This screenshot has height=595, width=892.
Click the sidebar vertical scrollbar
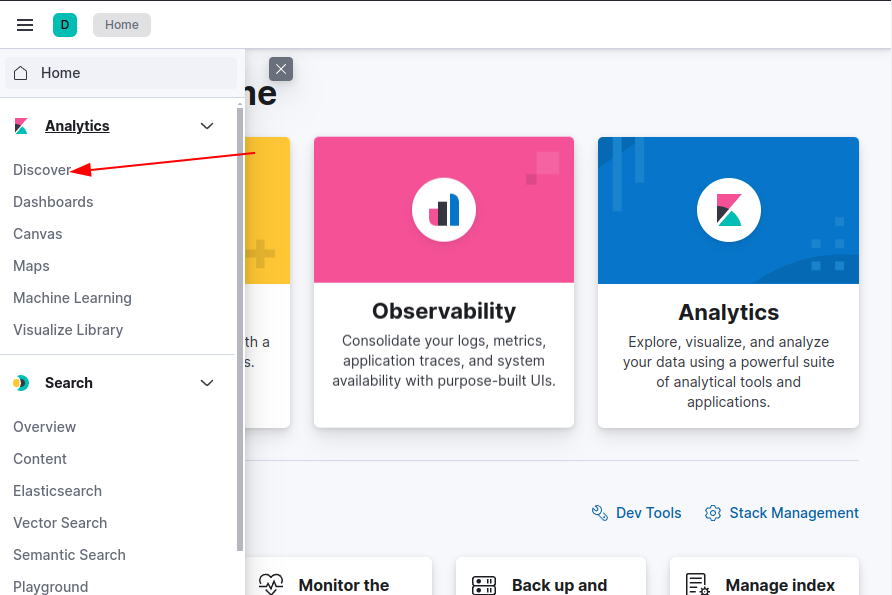pos(240,330)
